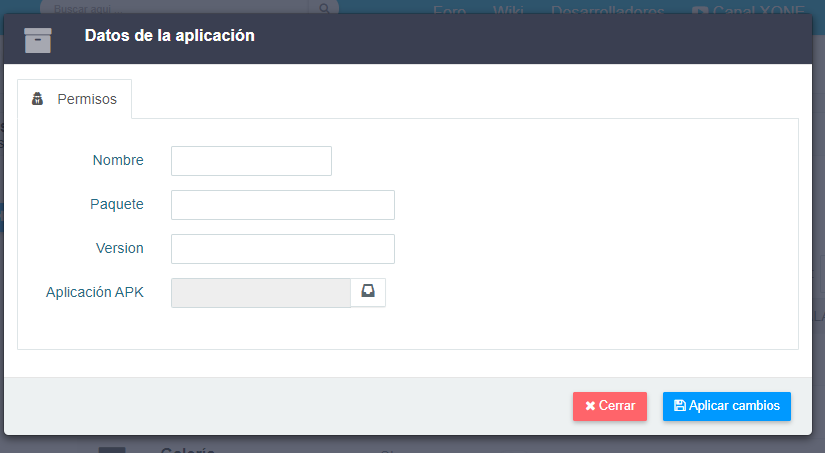Focus the Version text field

click(x=283, y=249)
